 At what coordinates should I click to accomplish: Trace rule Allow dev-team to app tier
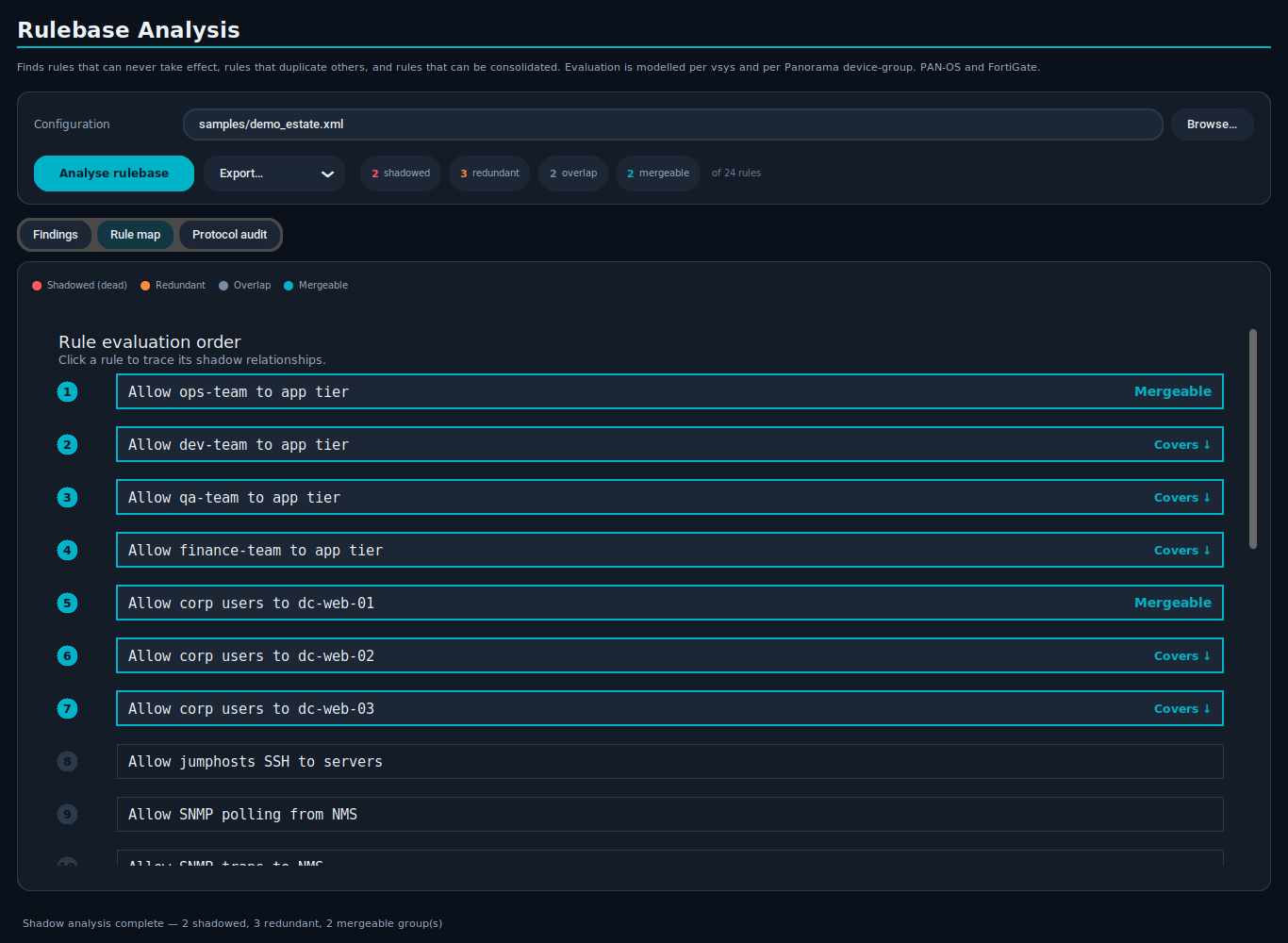click(x=669, y=444)
